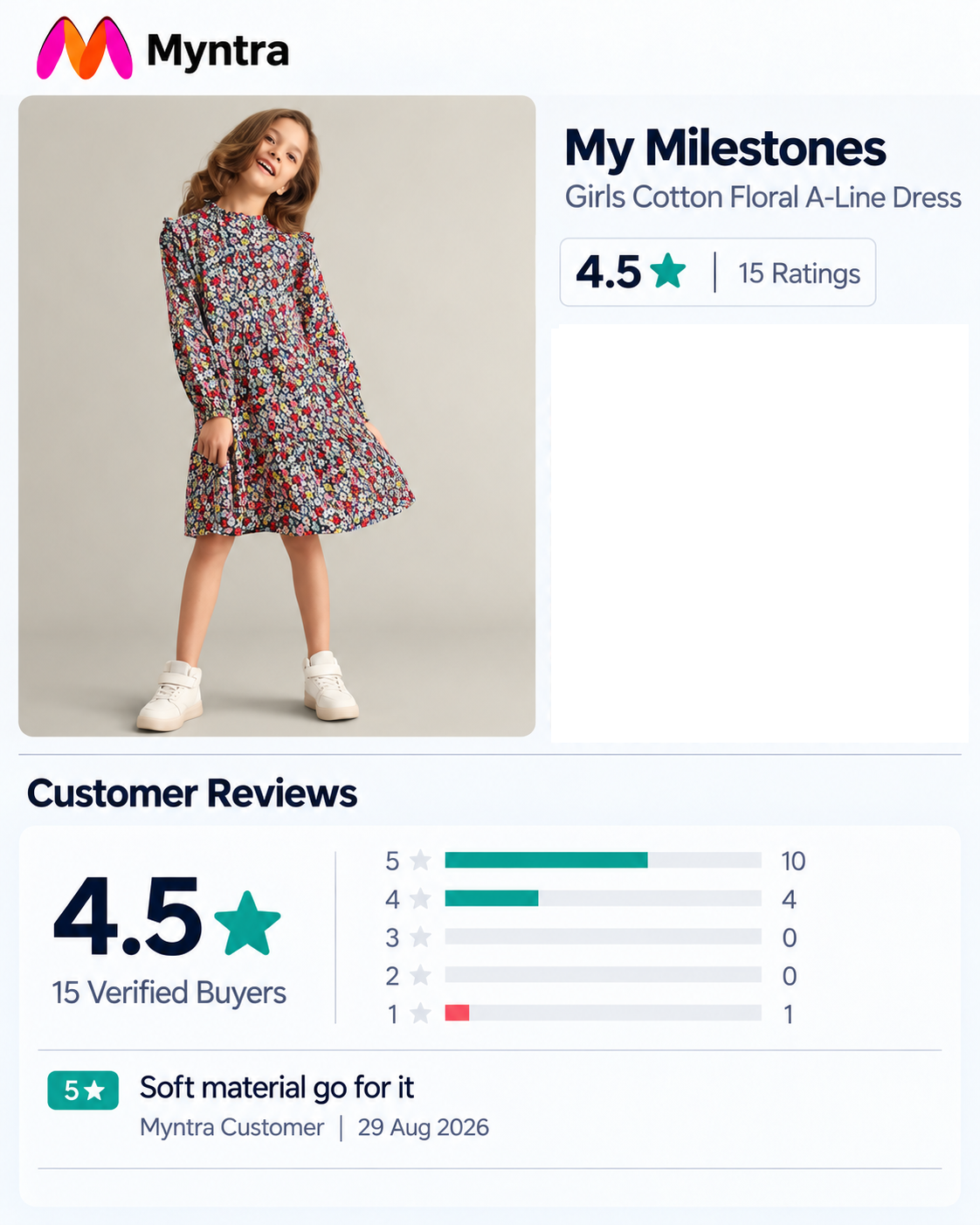Screen dimensions: 980x1225
Task: Click the review date 29 Aug 2026
Action: click(423, 1127)
